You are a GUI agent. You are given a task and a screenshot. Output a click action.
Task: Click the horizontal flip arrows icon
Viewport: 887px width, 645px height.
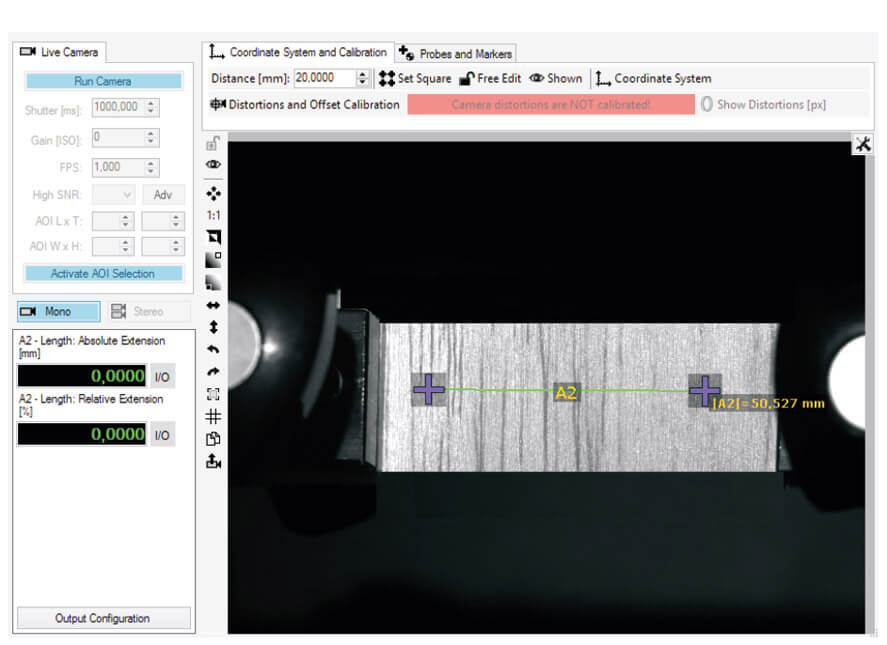pos(213,306)
